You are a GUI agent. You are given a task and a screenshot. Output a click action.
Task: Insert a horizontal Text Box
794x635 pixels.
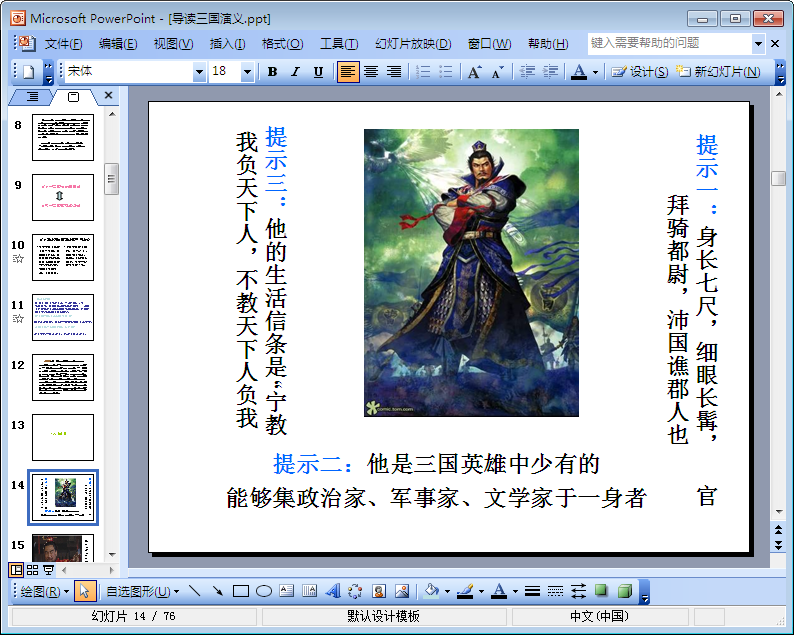[287, 591]
